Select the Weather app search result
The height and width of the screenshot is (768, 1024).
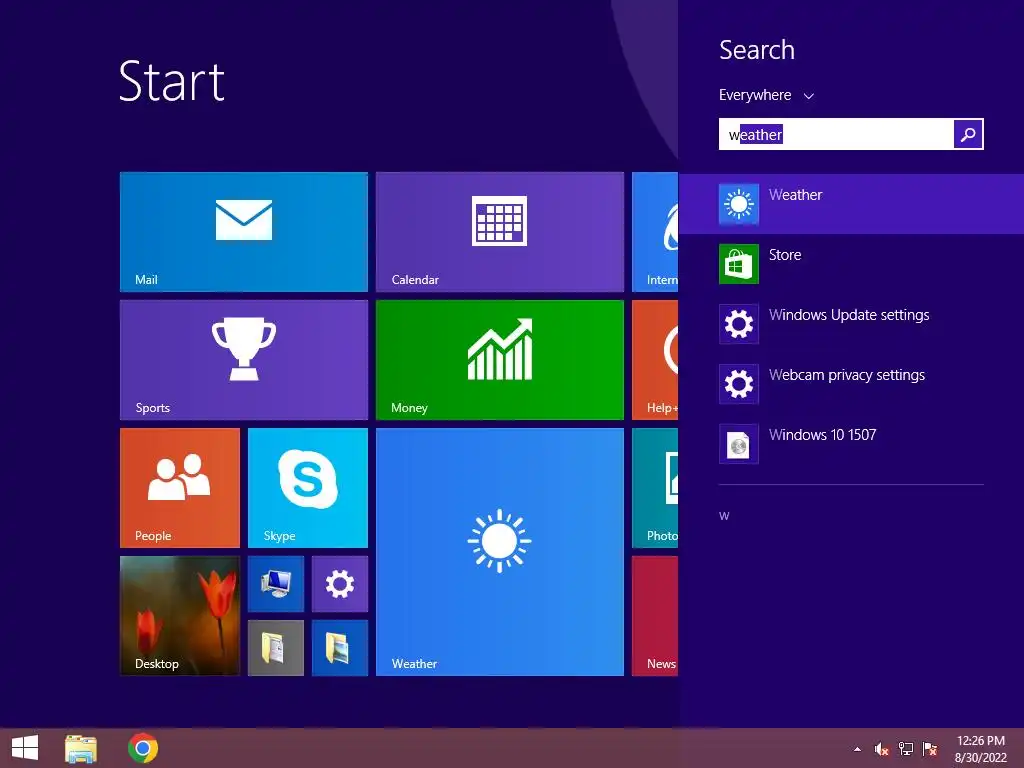point(851,204)
